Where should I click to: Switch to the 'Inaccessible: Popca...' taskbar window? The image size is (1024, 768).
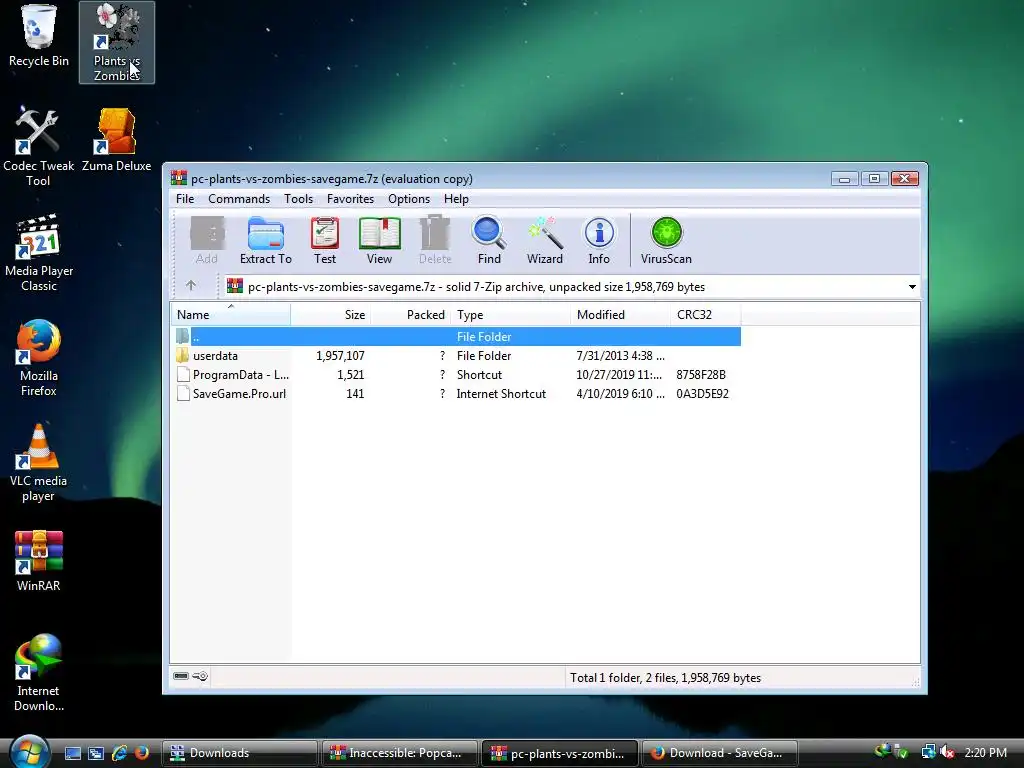pos(400,753)
